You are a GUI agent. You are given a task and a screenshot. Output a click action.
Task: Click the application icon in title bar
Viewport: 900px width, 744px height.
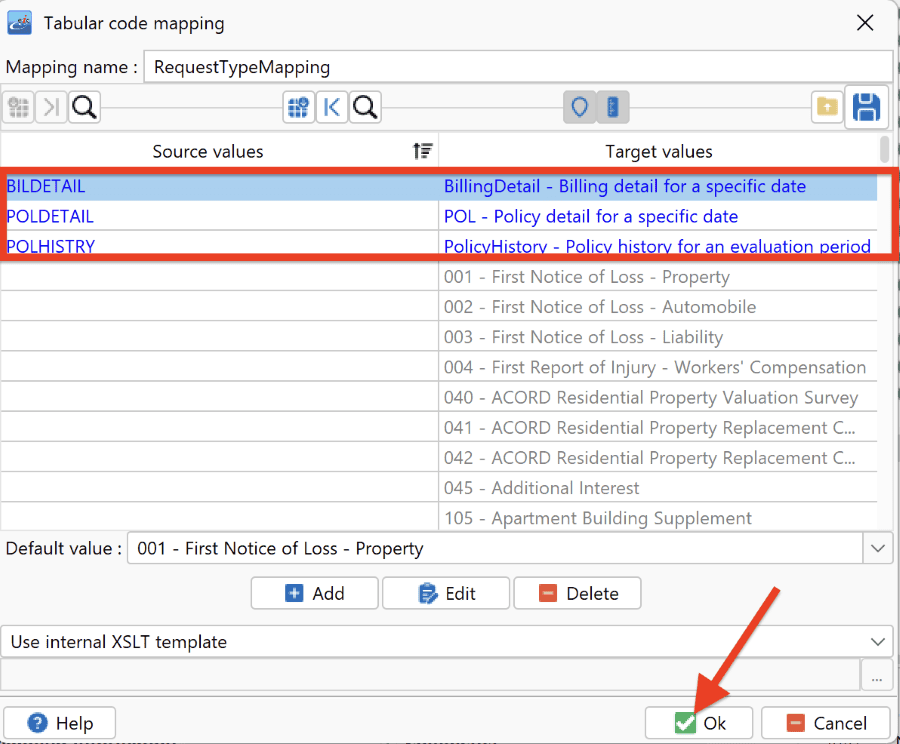[x=20, y=23]
